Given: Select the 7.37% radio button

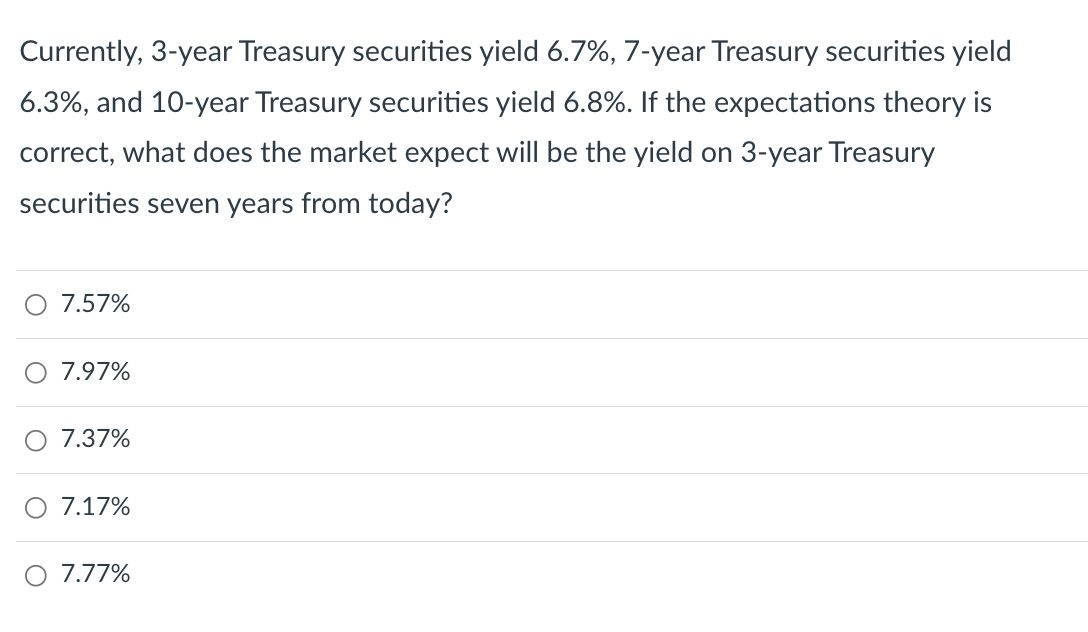Looking at the screenshot, I should (x=36, y=440).
